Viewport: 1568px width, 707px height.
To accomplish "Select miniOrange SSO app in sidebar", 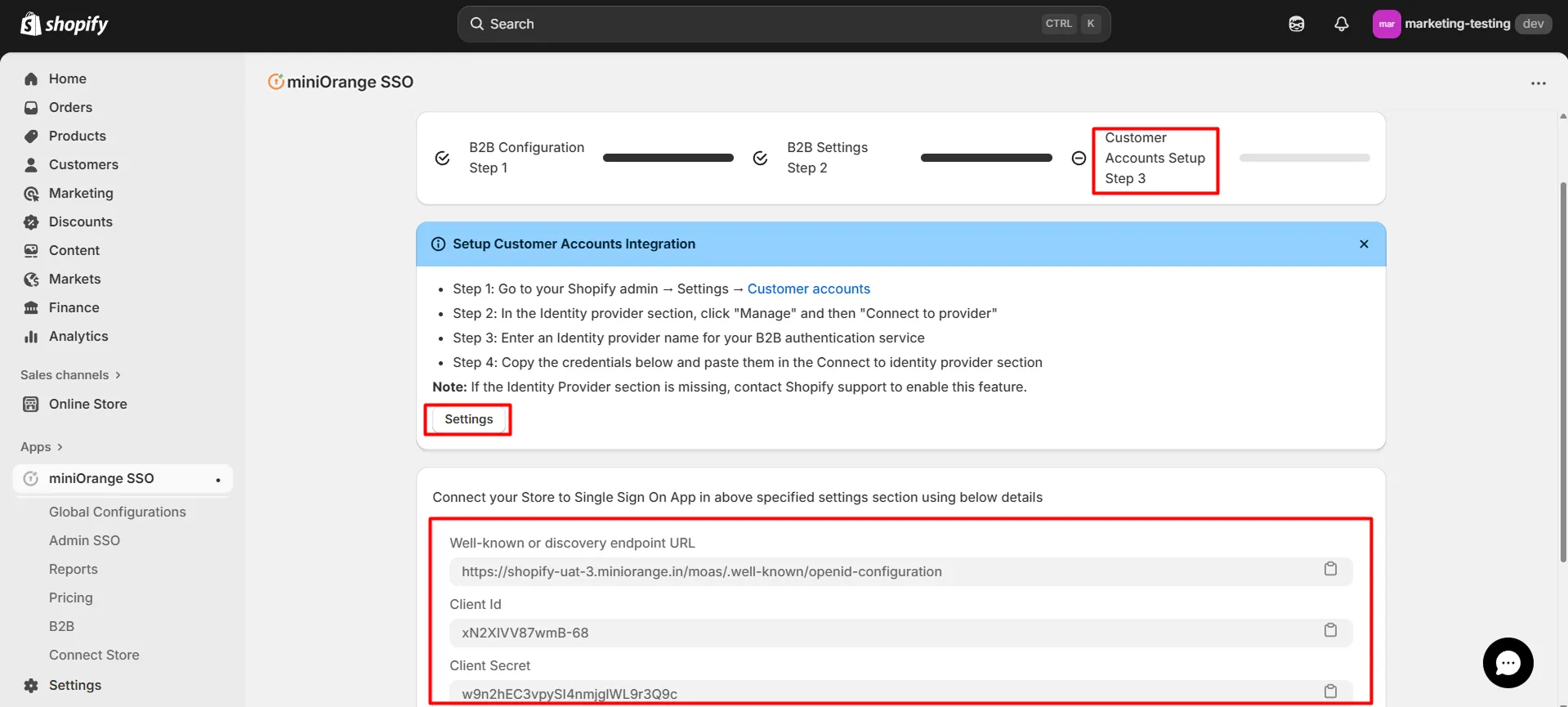I will coord(123,478).
